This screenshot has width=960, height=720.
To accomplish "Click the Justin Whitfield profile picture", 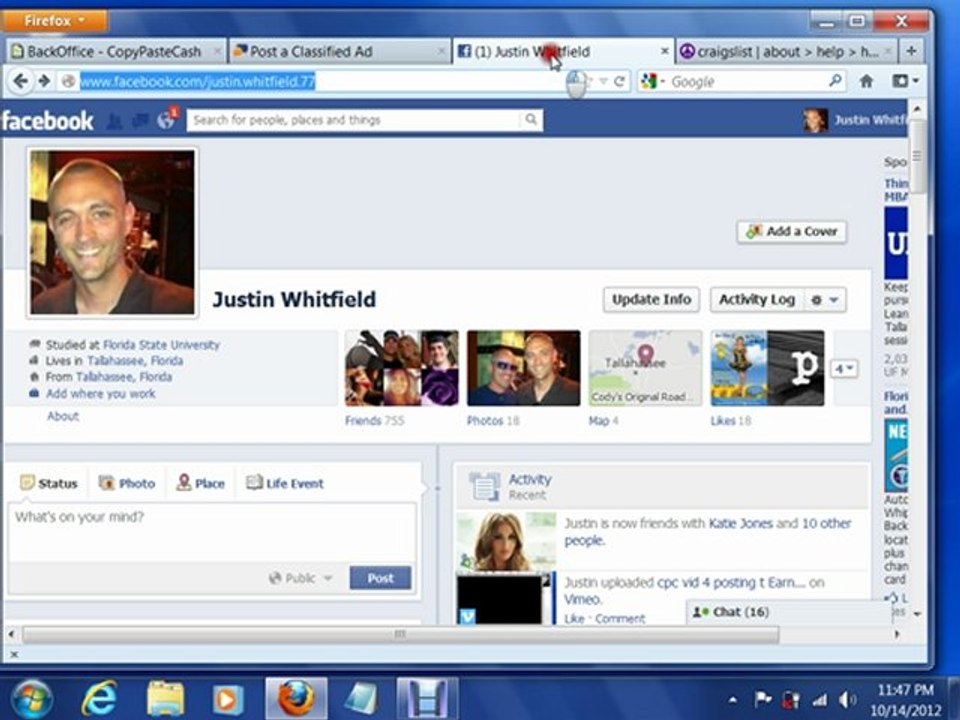I will pyautogui.click(x=112, y=232).
